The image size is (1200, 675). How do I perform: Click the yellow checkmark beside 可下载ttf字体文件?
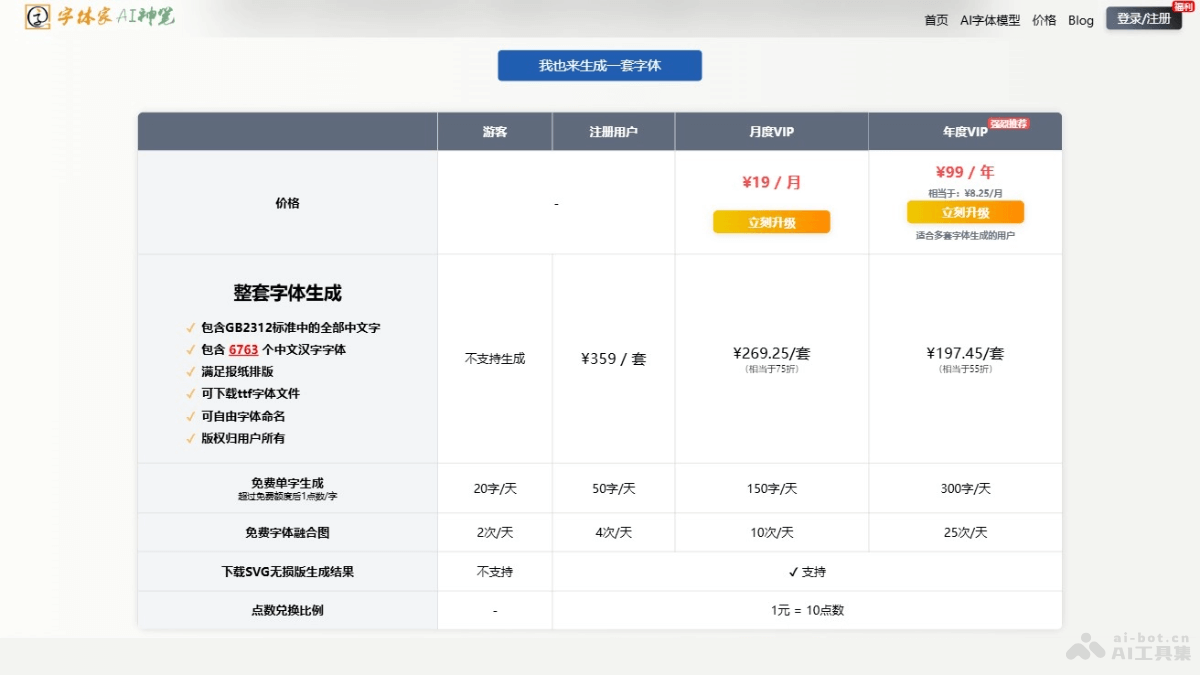point(188,394)
